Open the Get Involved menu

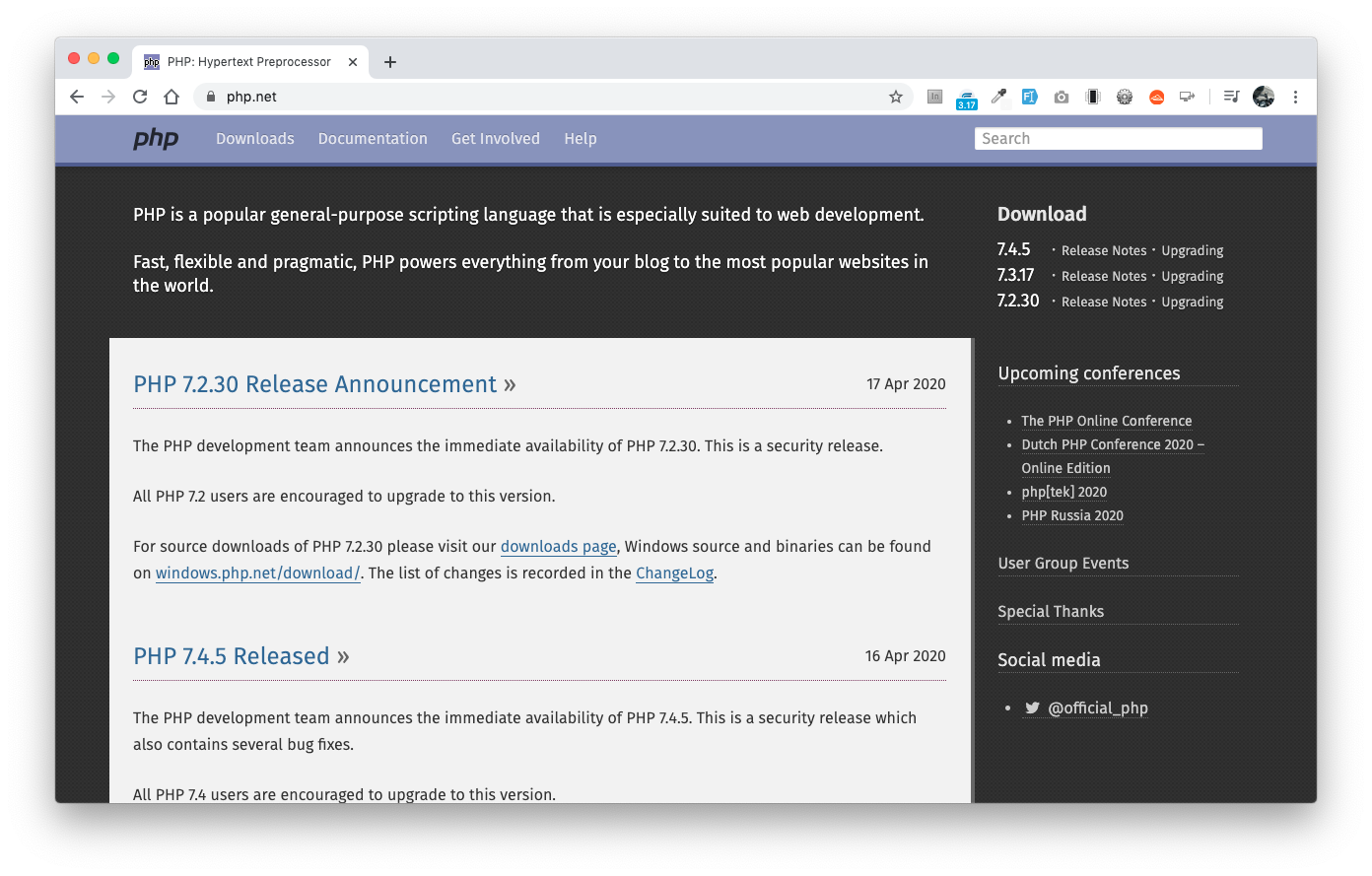click(x=496, y=139)
